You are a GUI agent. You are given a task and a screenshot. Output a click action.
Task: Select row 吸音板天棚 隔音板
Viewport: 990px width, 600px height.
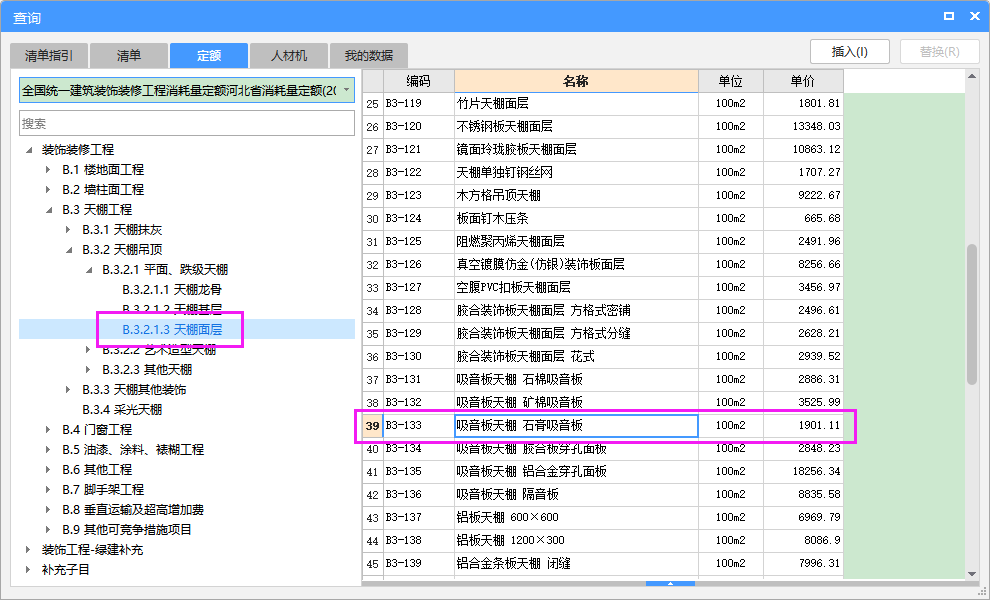[x=603, y=495]
